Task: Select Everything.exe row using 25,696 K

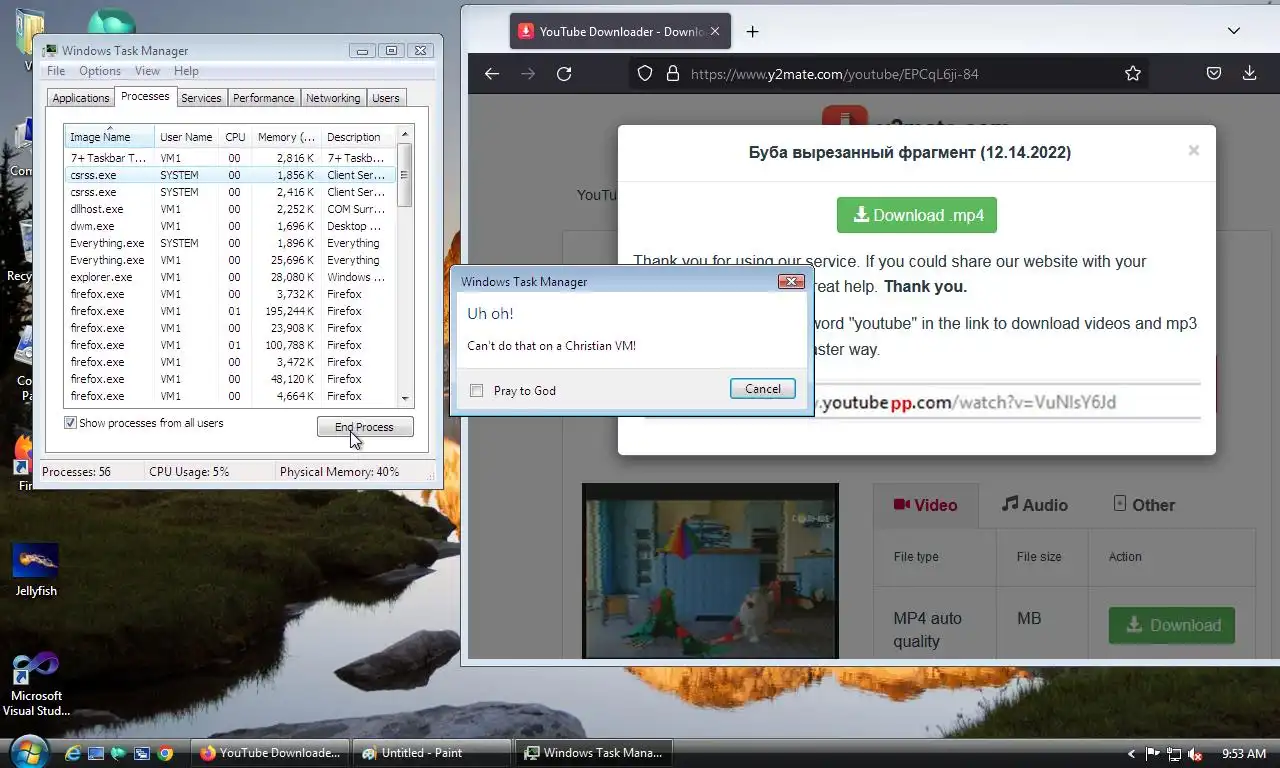Action: tap(230, 260)
